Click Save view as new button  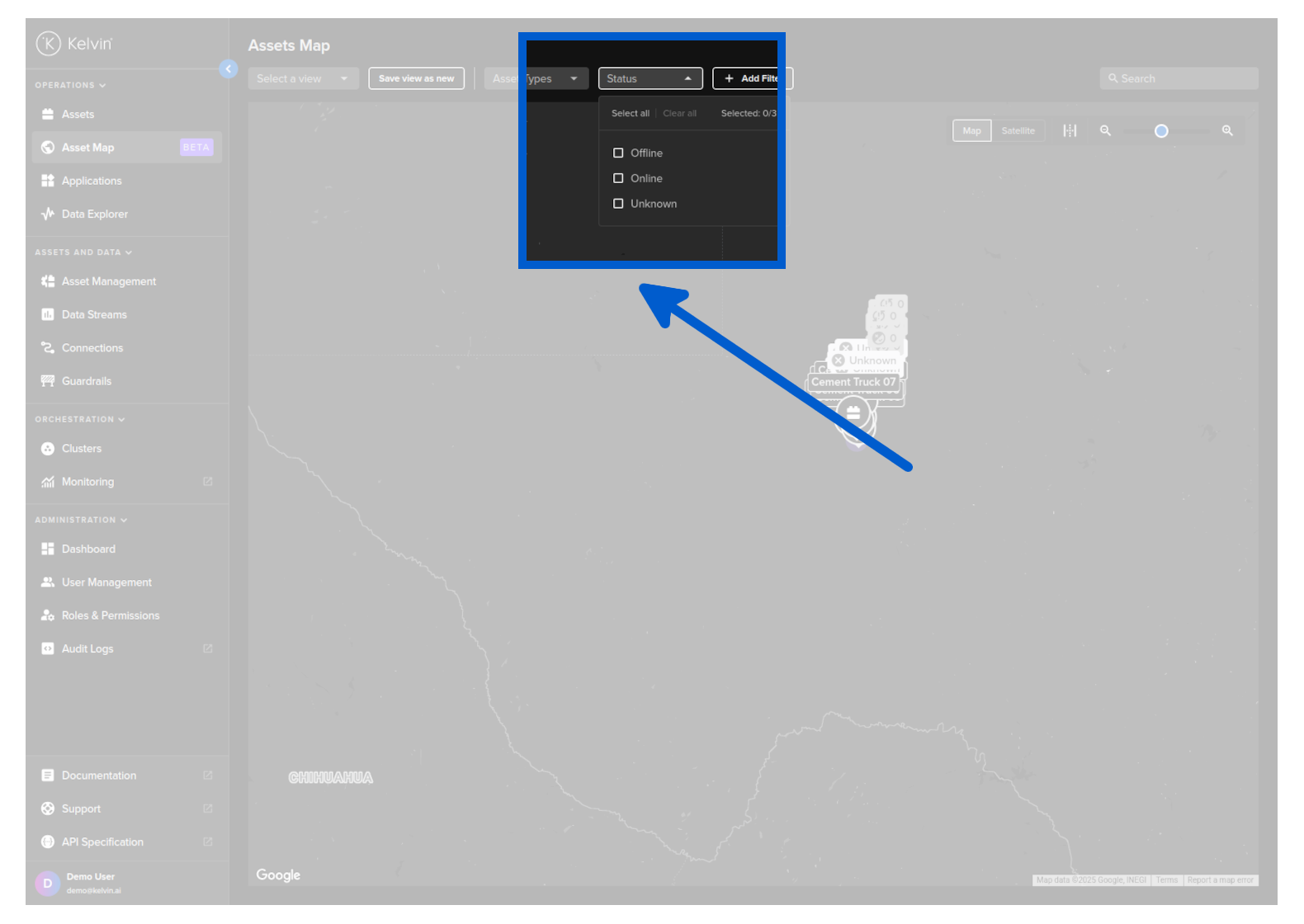(416, 78)
